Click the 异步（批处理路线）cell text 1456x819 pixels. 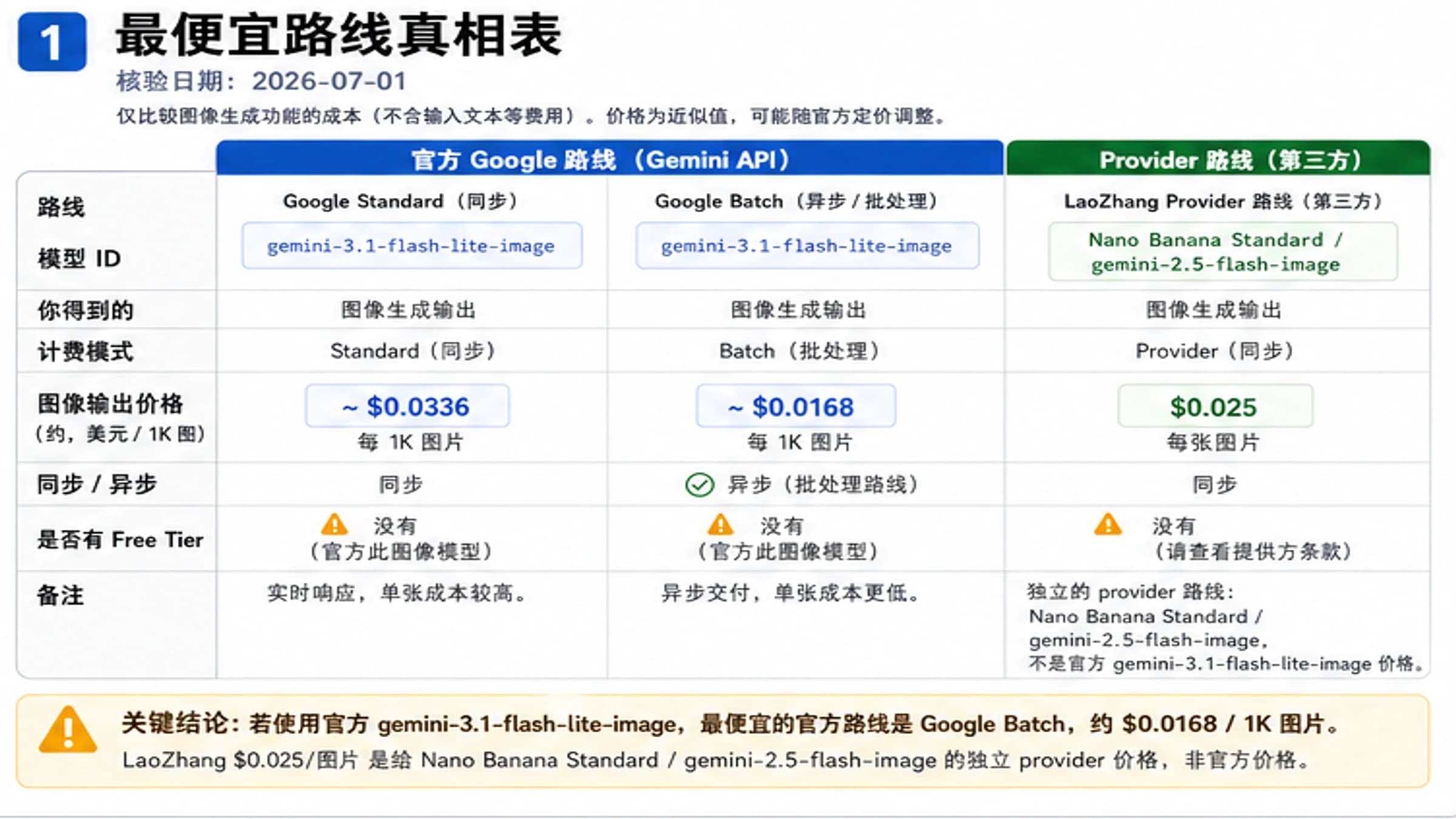coord(823,485)
